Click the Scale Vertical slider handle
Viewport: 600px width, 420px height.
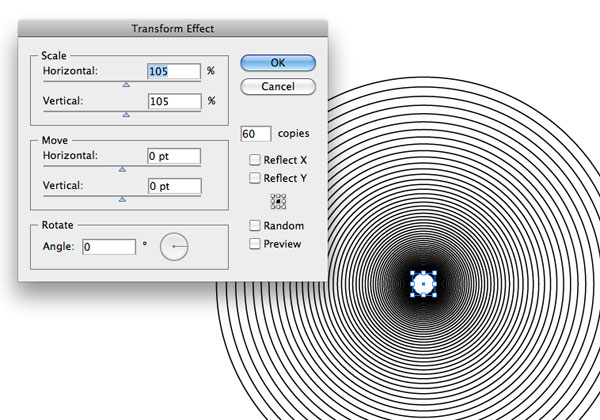coord(126,115)
